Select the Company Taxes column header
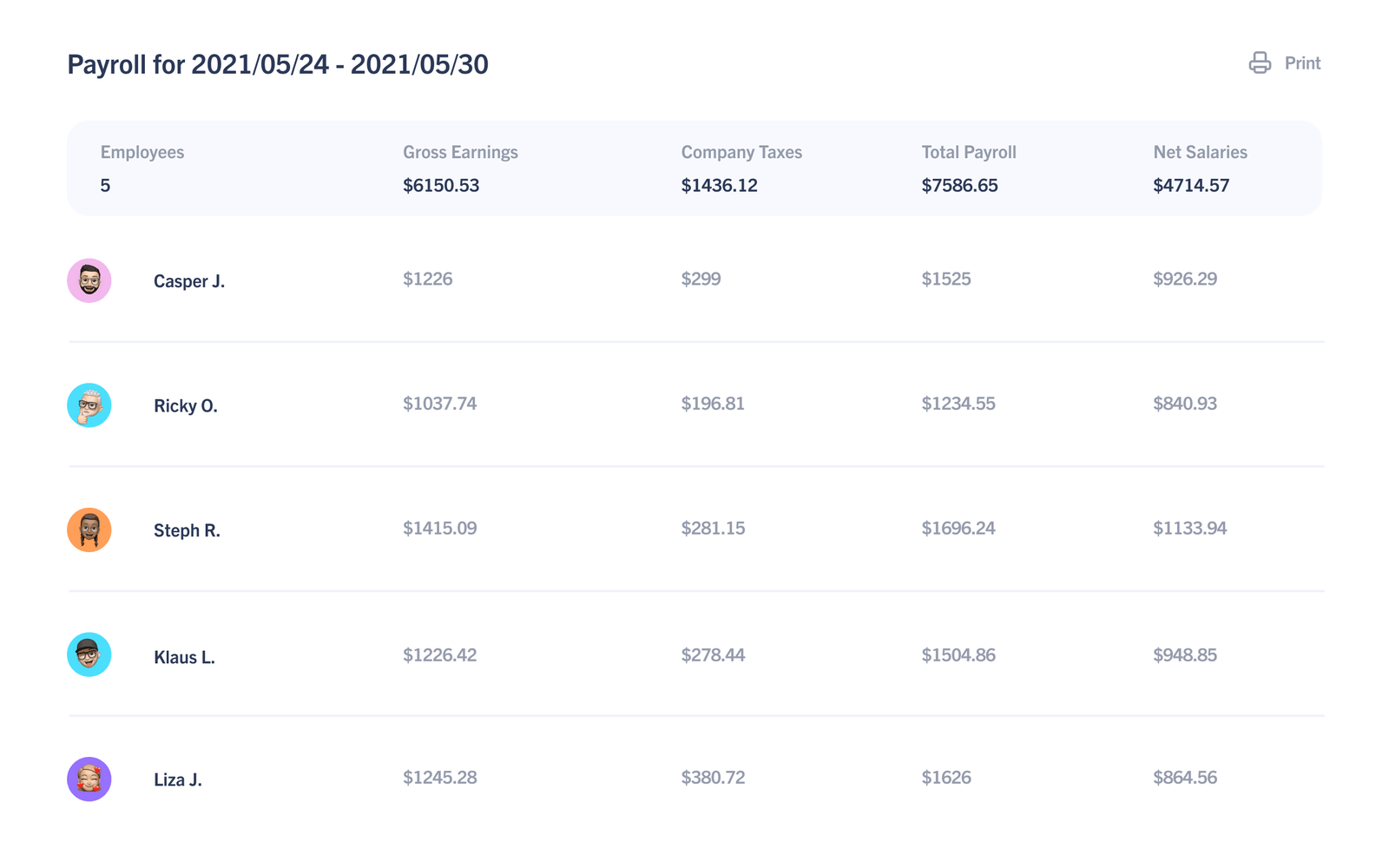Screen dimensions: 1389x868 741,151
